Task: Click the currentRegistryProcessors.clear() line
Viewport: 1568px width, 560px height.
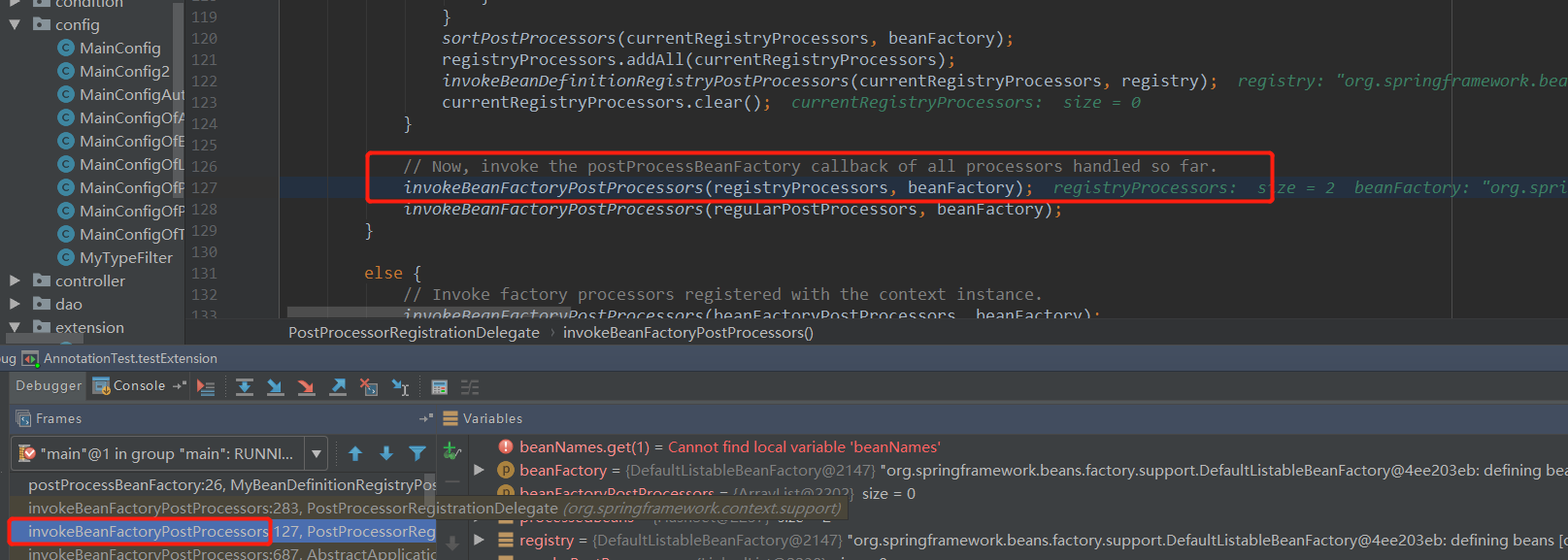Action: (x=606, y=102)
